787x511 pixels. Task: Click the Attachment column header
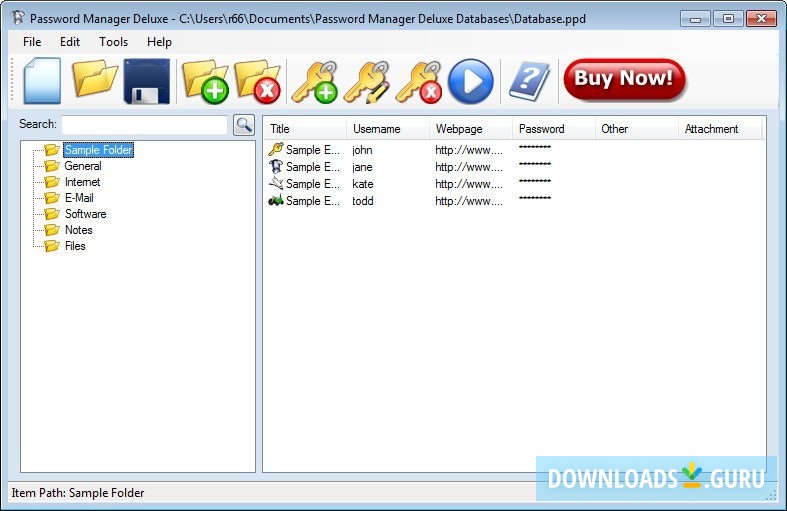point(720,129)
